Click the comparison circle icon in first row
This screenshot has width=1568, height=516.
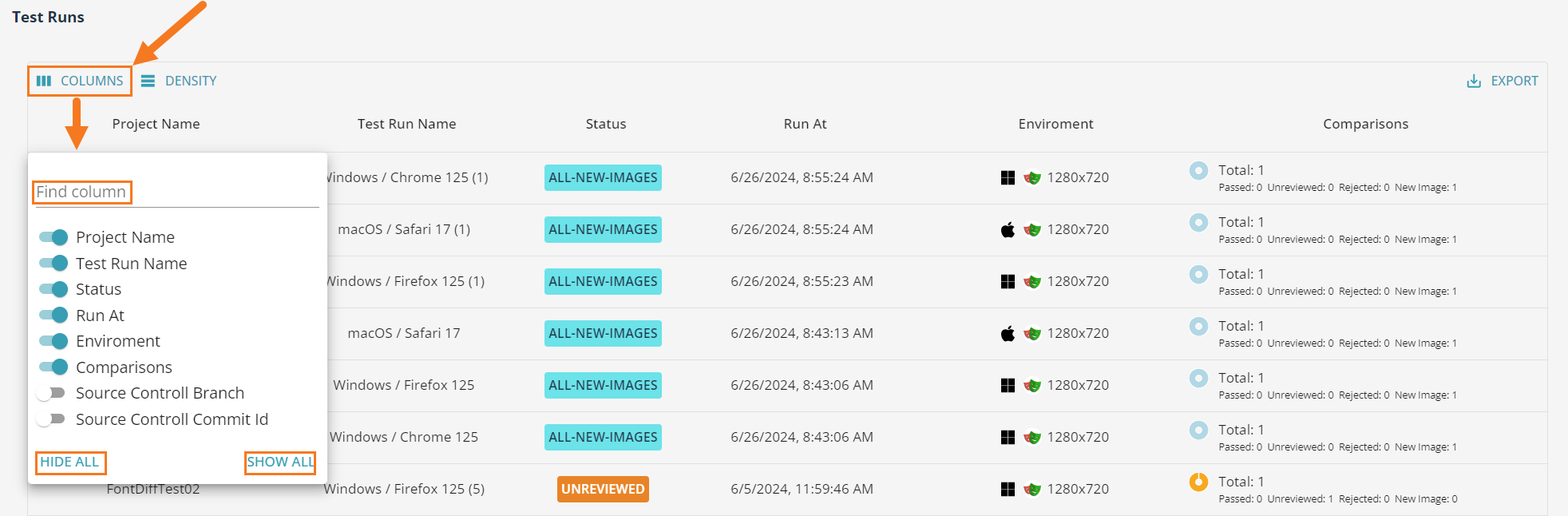[x=1198, y=170]
